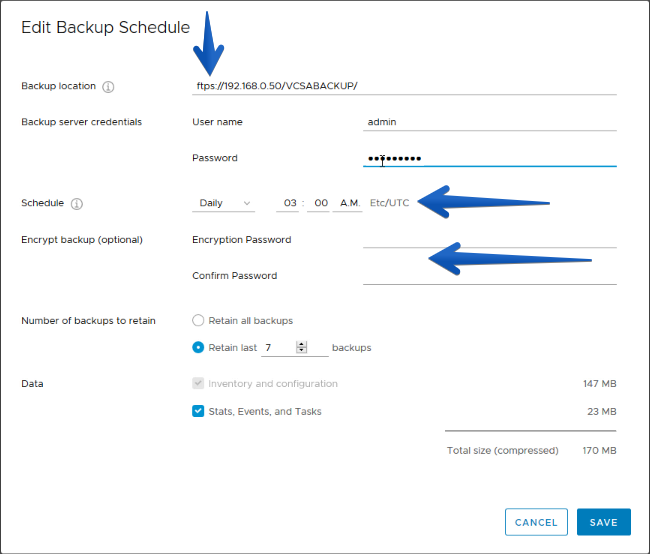Click the Encryption Password field
This screenshot has height=554, width=650.
coord(490,239)
